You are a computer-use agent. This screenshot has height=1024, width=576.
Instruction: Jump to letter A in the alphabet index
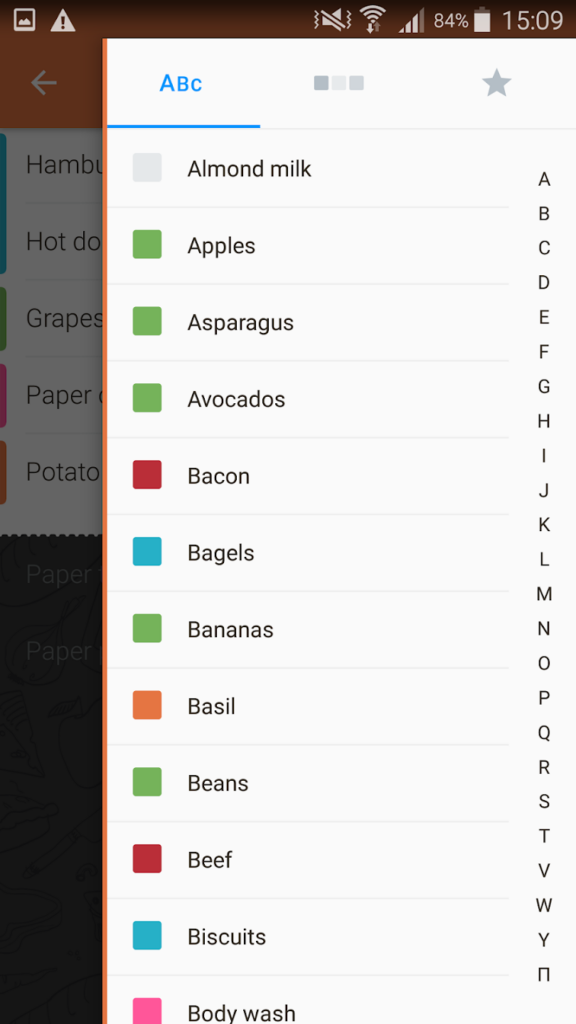coord(543,178)
